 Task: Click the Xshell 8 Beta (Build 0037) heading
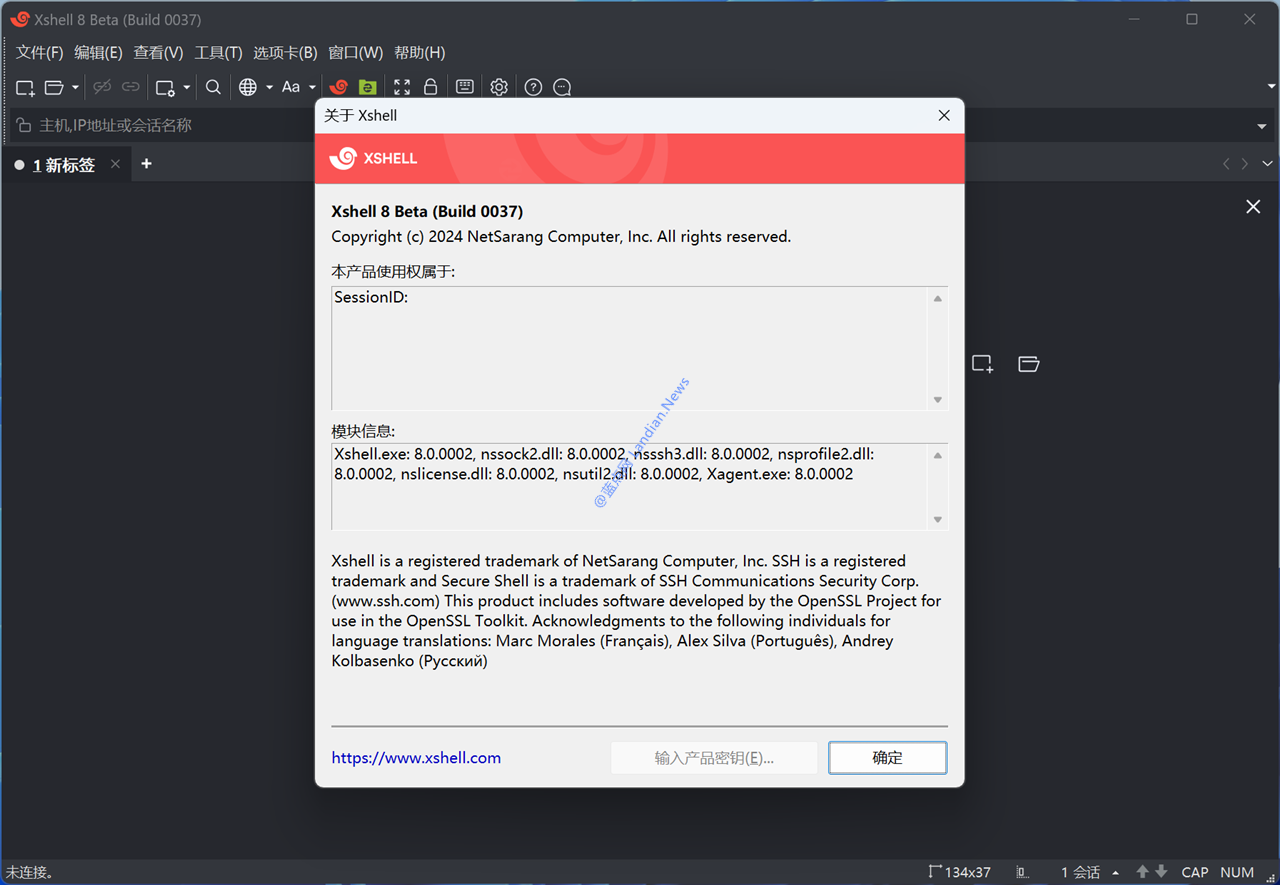(x=427, y=211)
